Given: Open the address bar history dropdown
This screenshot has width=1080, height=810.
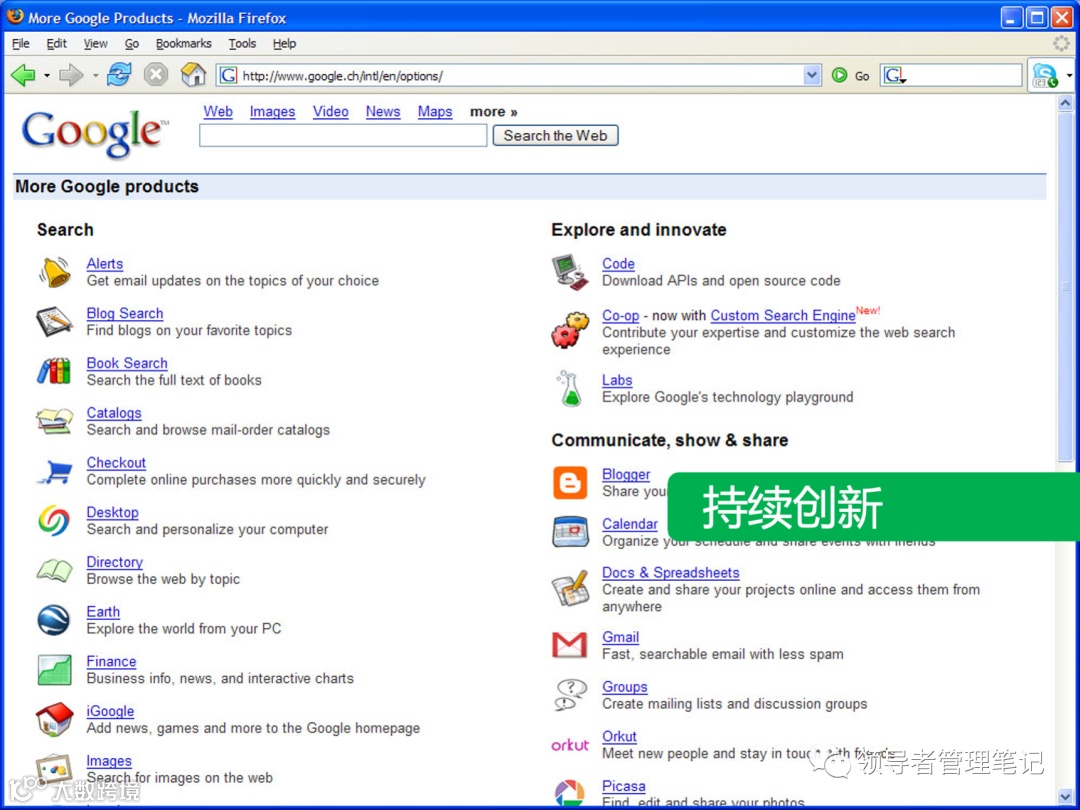Looking at the screenshot, I should 812,75.
